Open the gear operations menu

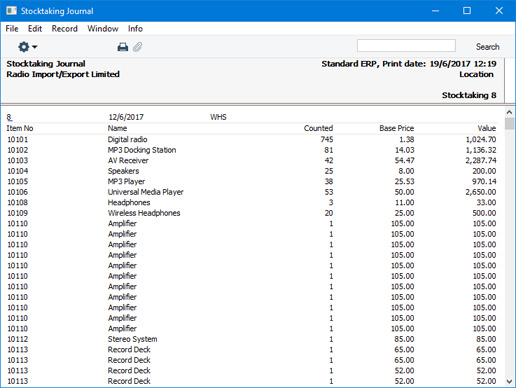(x=27, y=47)
